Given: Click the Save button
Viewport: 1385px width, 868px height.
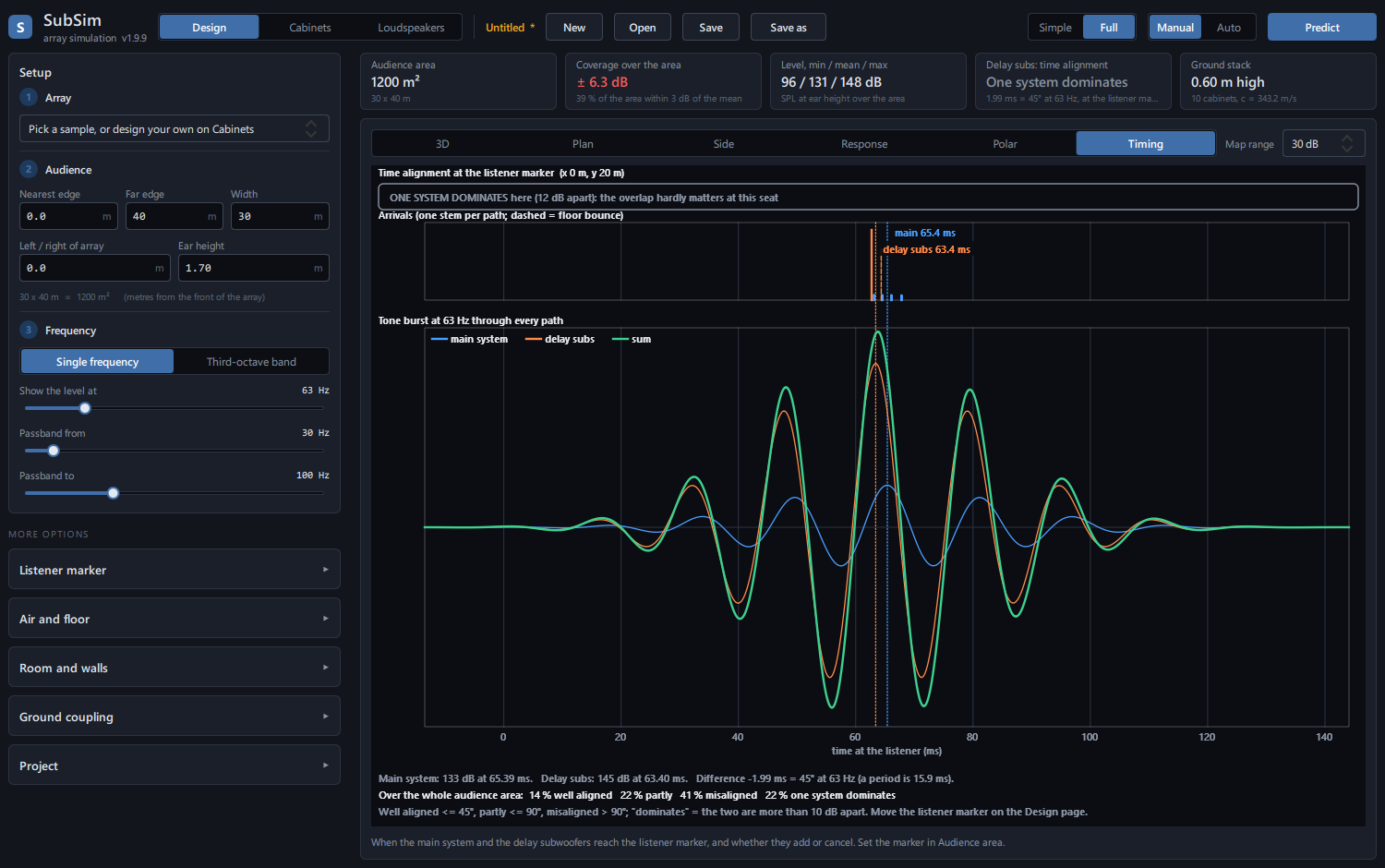Looking at the screenshot, I should coord(711,28).
